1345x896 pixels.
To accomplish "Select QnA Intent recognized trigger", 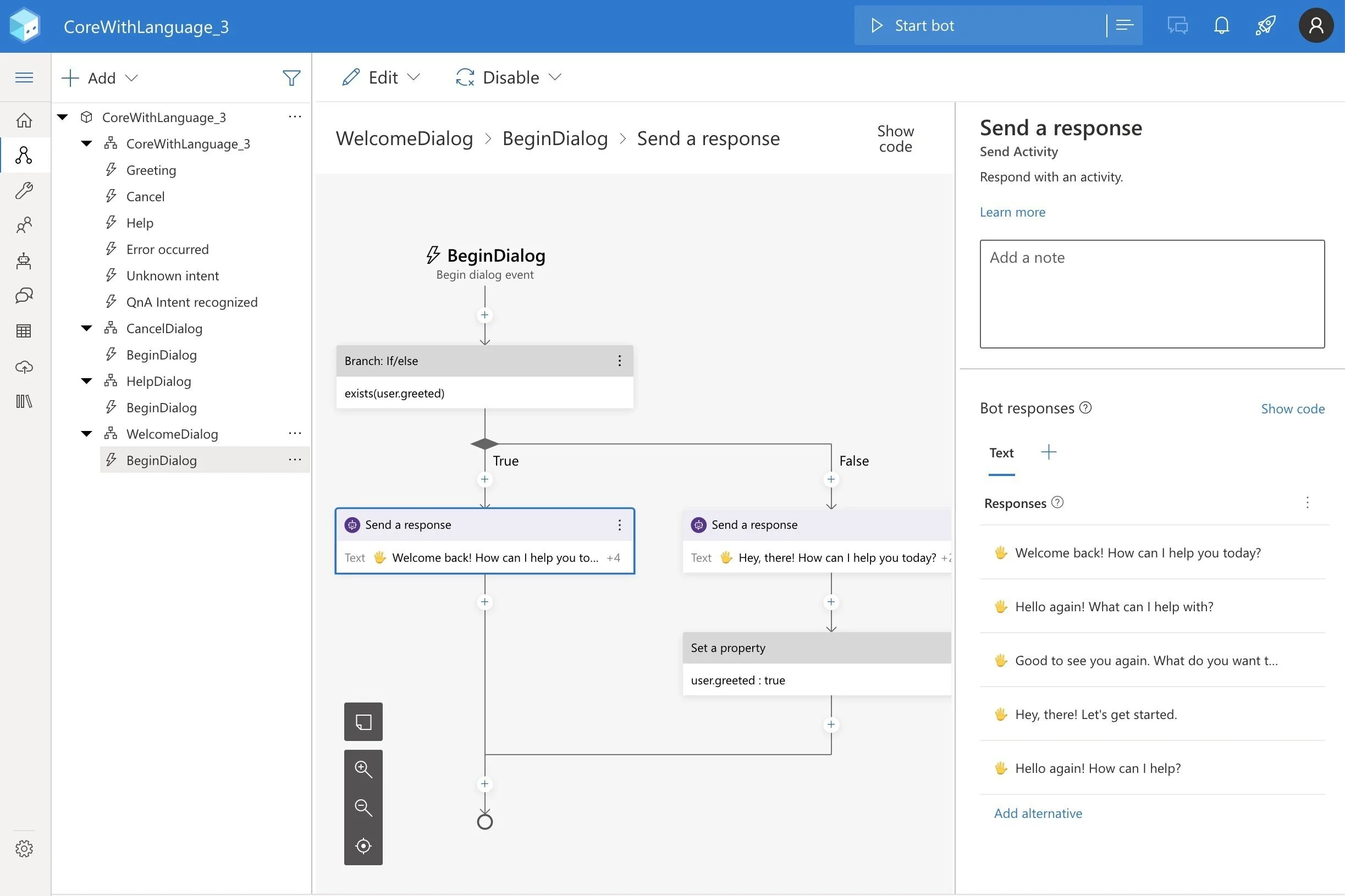I will click(x=191, y=302).
